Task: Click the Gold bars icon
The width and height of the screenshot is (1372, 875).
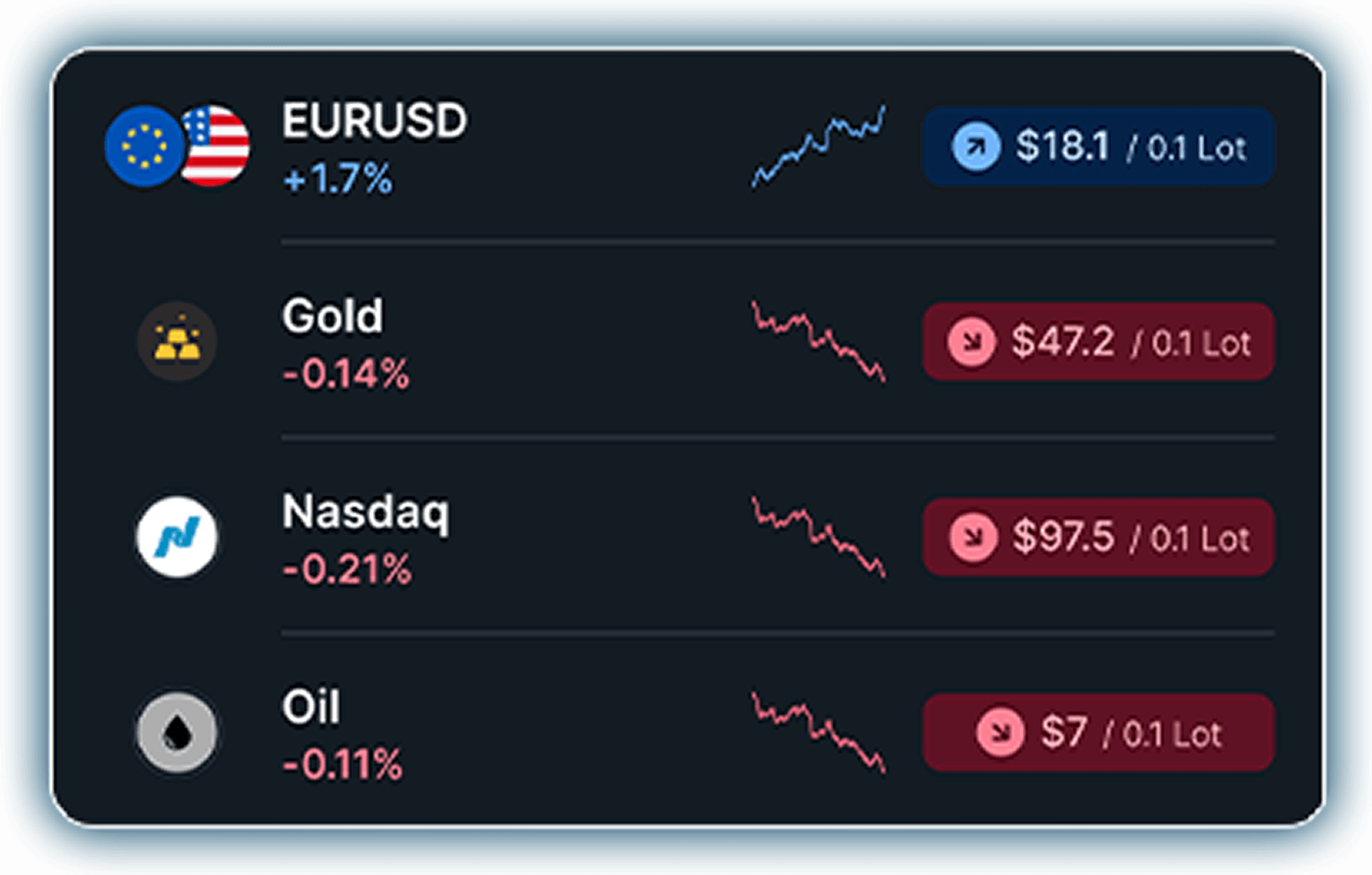Action: tap(176, 342)
